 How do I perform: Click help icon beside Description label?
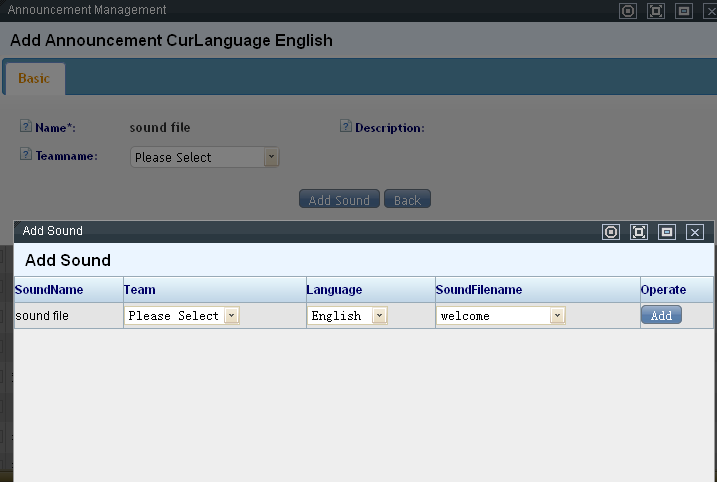tap(346, 127)
